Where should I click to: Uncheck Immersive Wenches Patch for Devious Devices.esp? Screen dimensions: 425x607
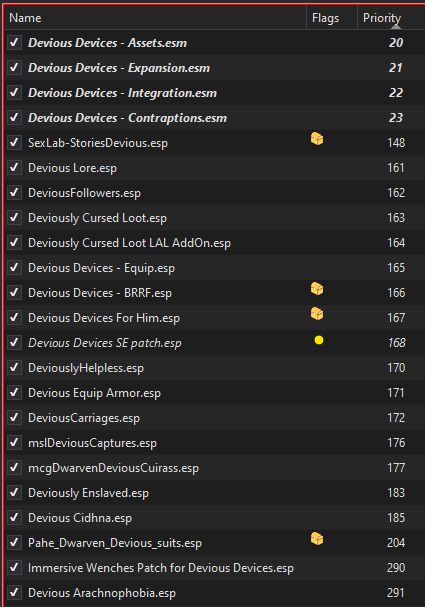(x=14, y=568)
